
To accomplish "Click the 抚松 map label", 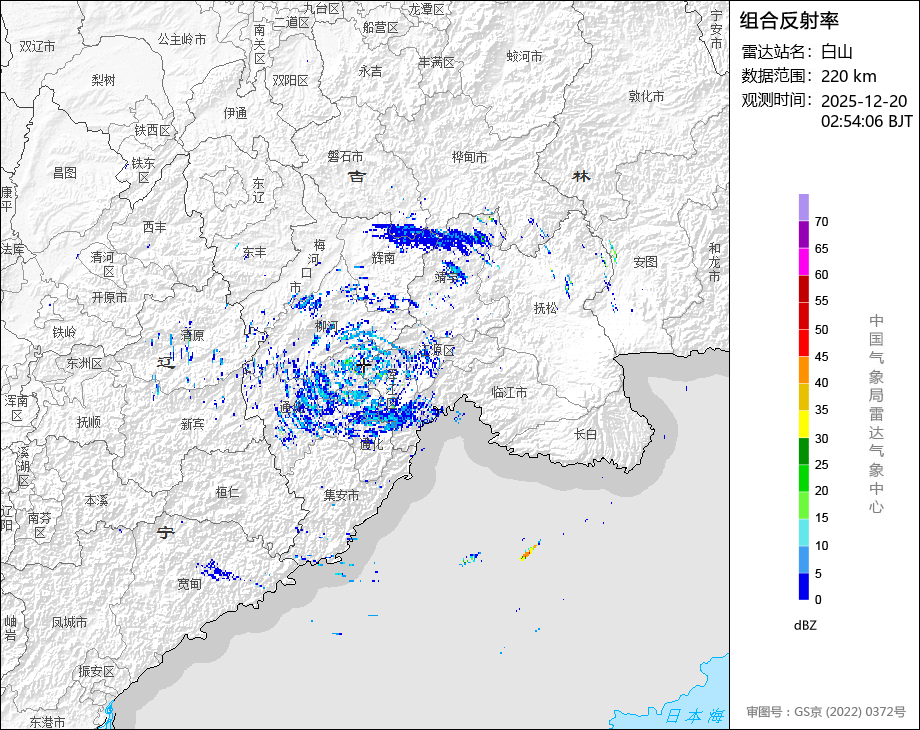I will [546, 307].
